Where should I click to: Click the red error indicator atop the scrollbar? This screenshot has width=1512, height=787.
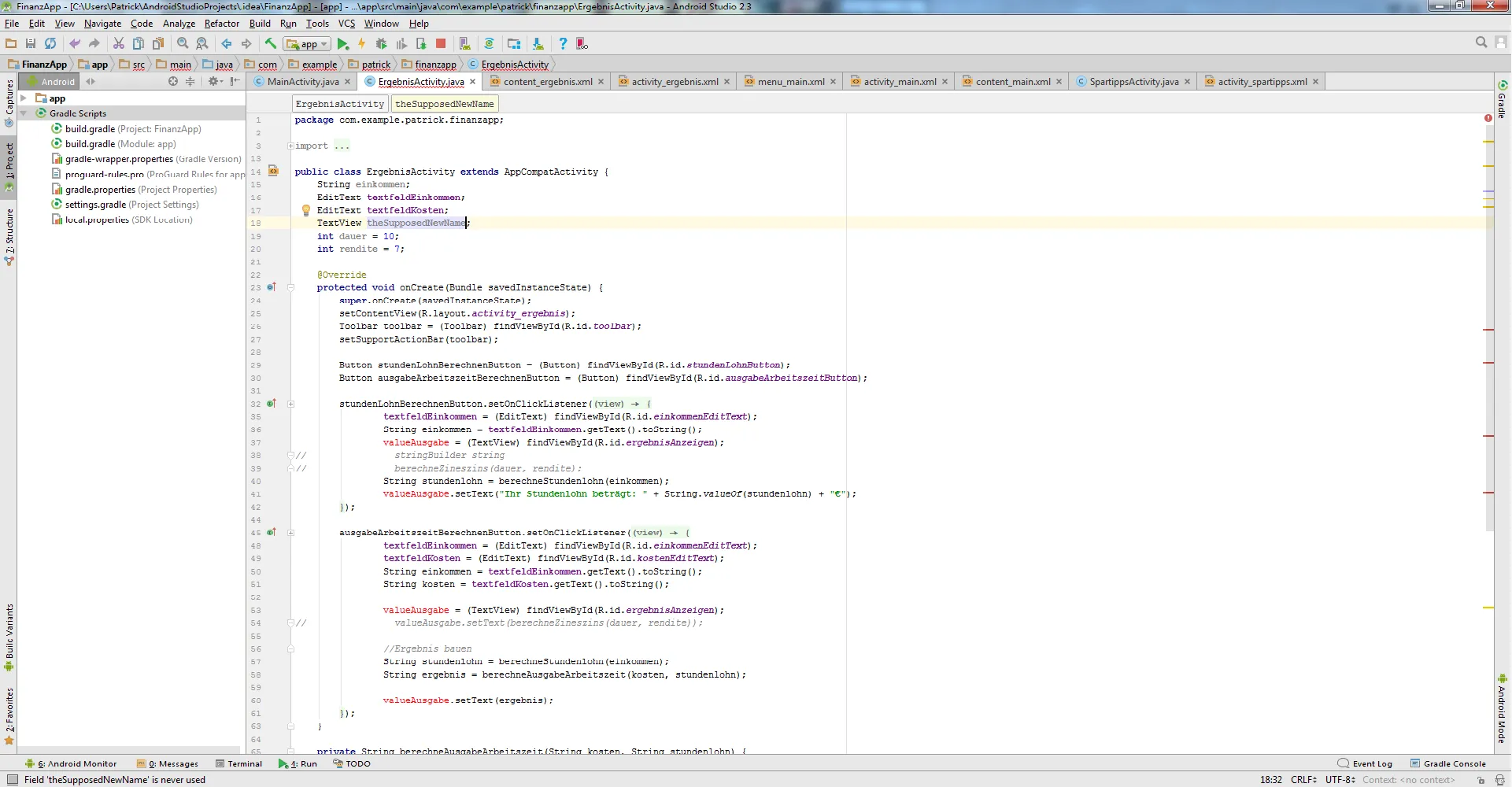(x=1488, y=118)
